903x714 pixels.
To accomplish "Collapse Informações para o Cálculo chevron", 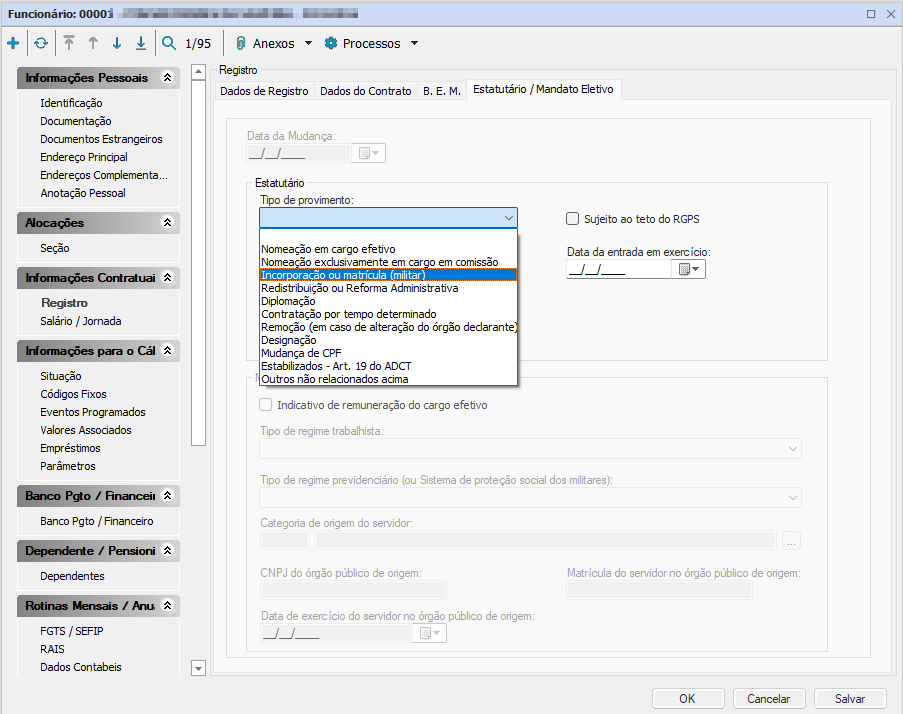I will coord(168,350).
